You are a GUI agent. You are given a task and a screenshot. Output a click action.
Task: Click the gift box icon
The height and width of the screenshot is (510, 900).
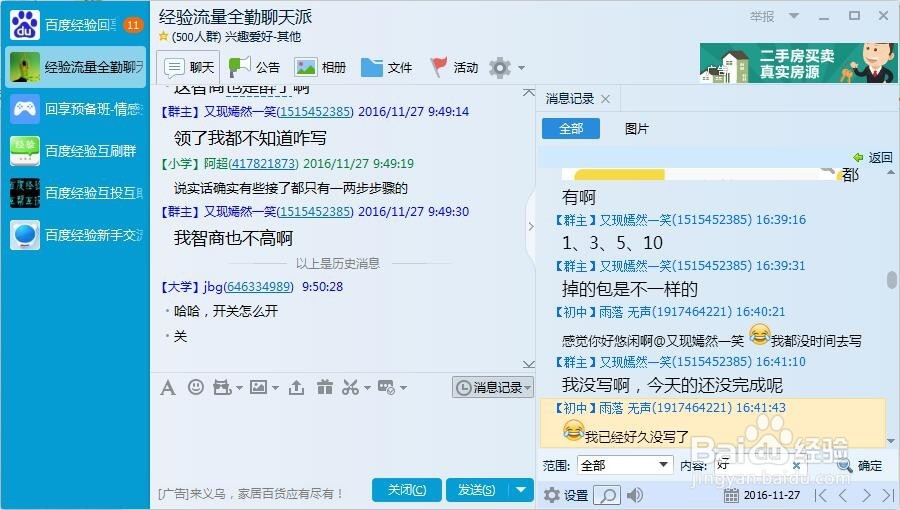coord(325,387)
